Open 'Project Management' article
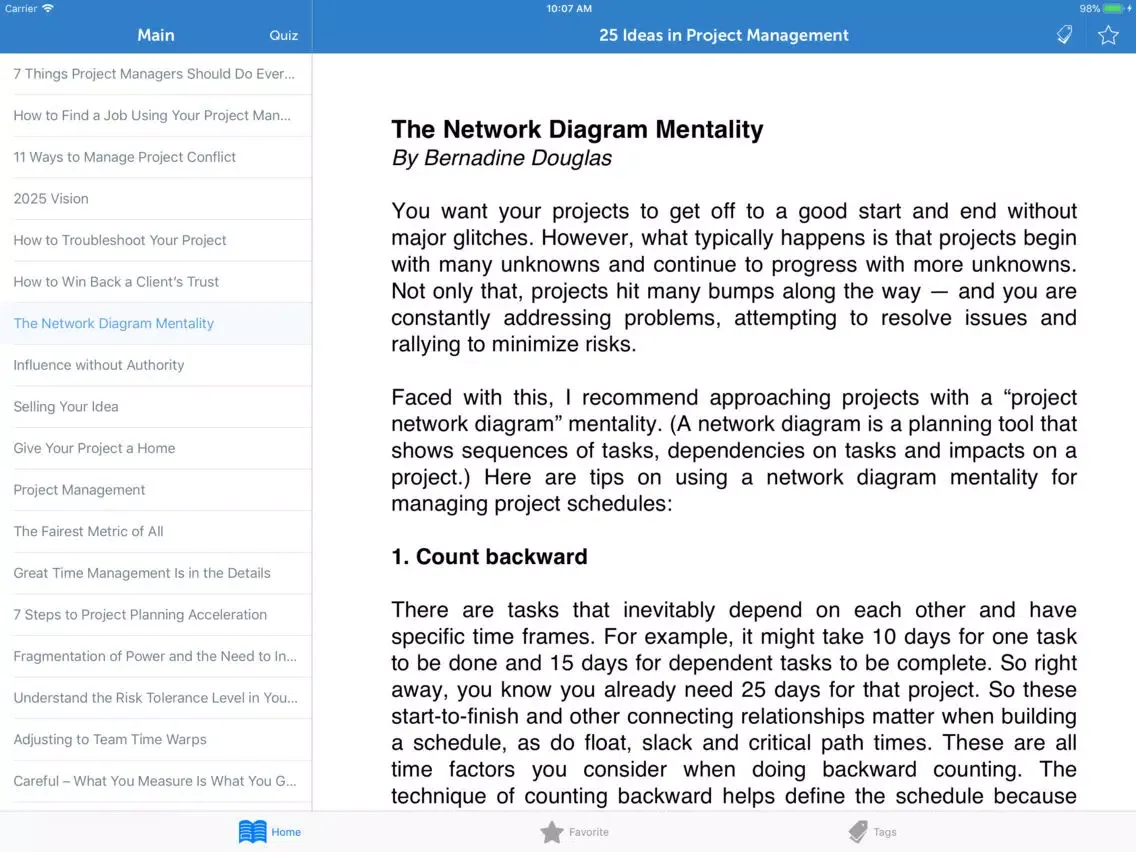1136x852 pixels. coord(156,490)
